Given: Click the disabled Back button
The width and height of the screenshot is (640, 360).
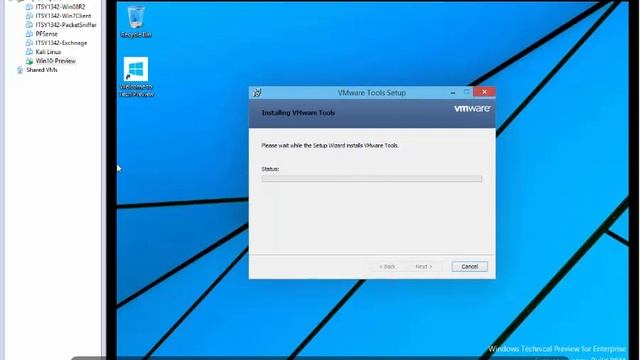Looking at the screenshot, I should click(x=387, y=267).
